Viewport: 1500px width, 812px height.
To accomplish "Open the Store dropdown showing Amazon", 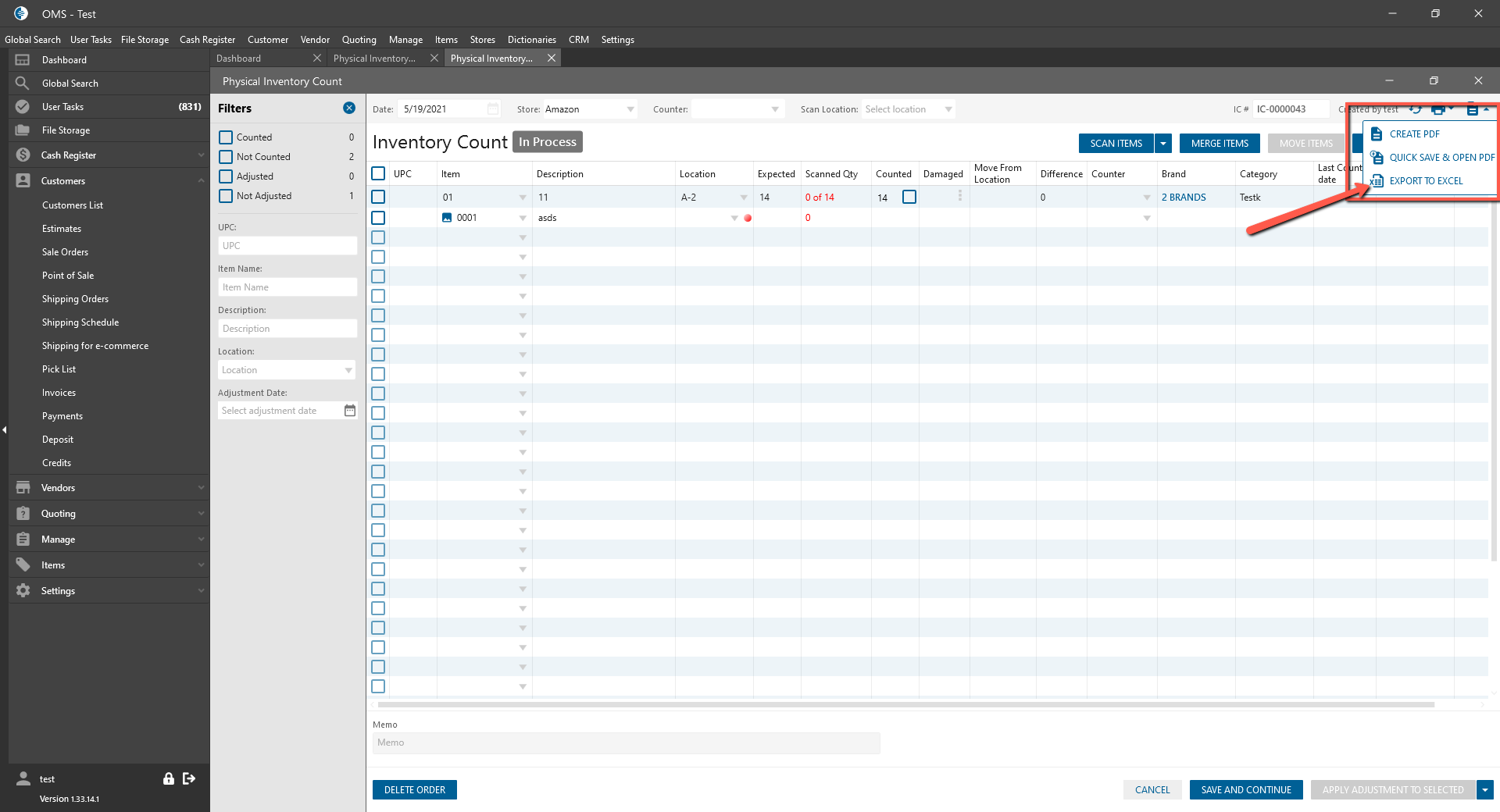I will 630,109.
